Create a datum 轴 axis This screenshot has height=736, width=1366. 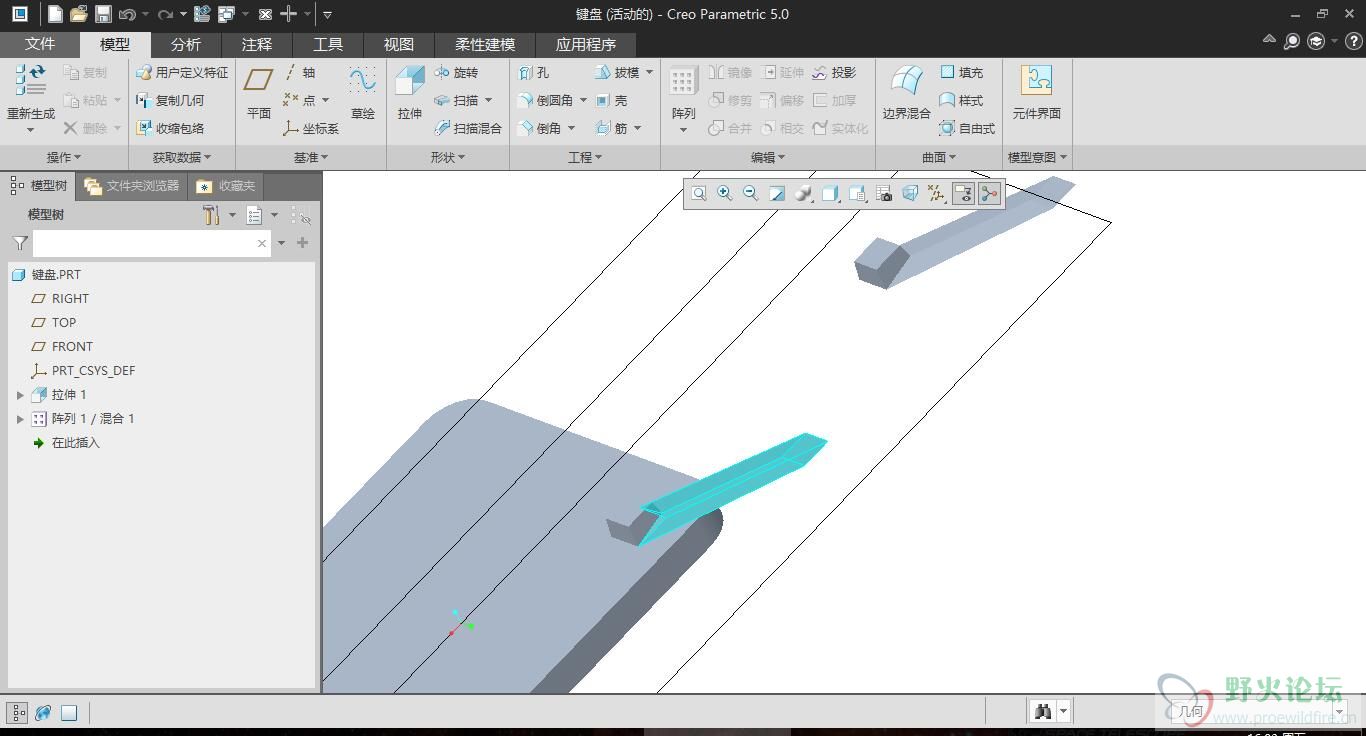(x=299, y=72)
